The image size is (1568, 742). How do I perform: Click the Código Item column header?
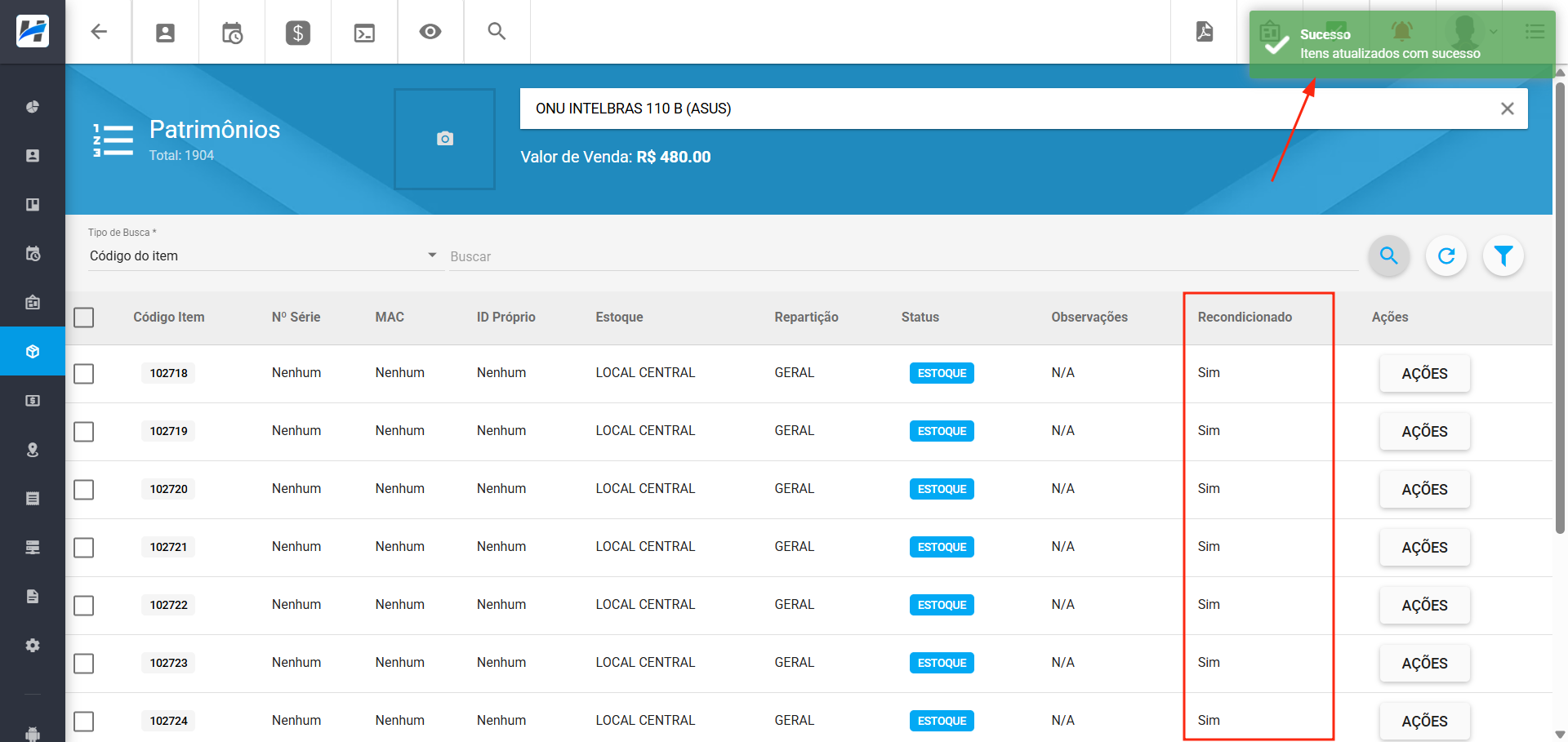[x=169, y=318]
